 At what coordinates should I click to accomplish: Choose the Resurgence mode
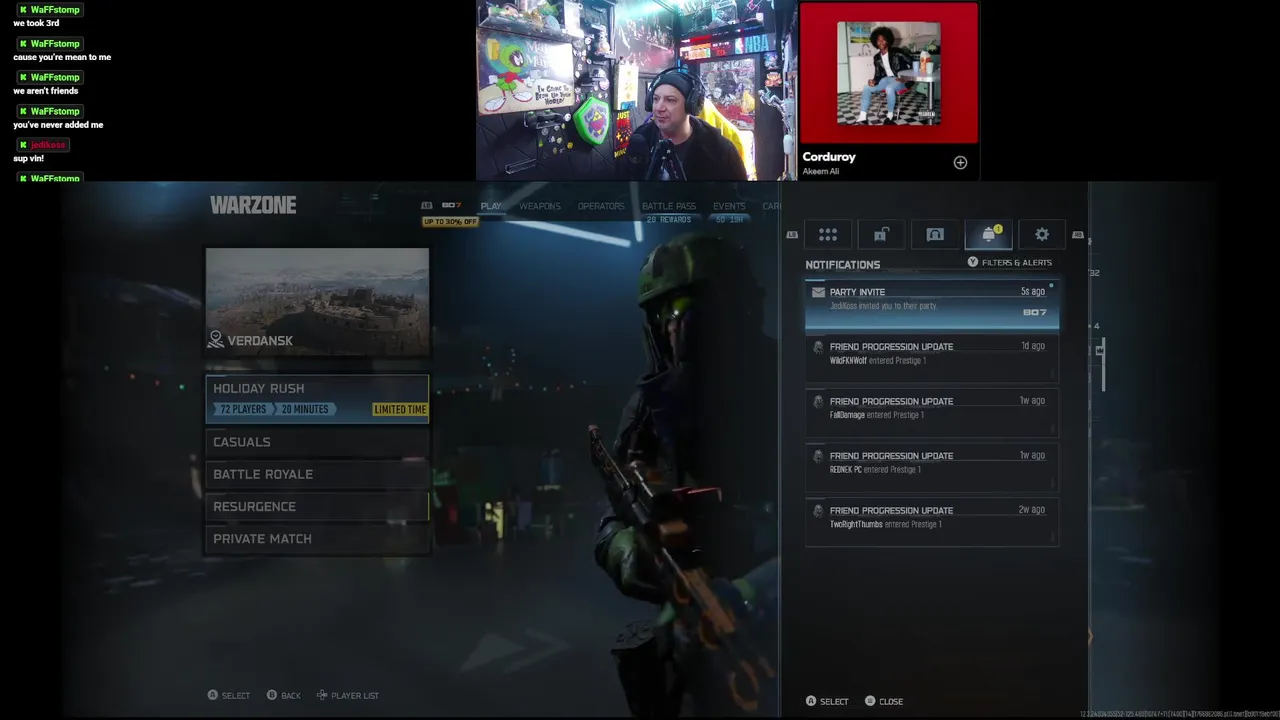pos(317,506)
